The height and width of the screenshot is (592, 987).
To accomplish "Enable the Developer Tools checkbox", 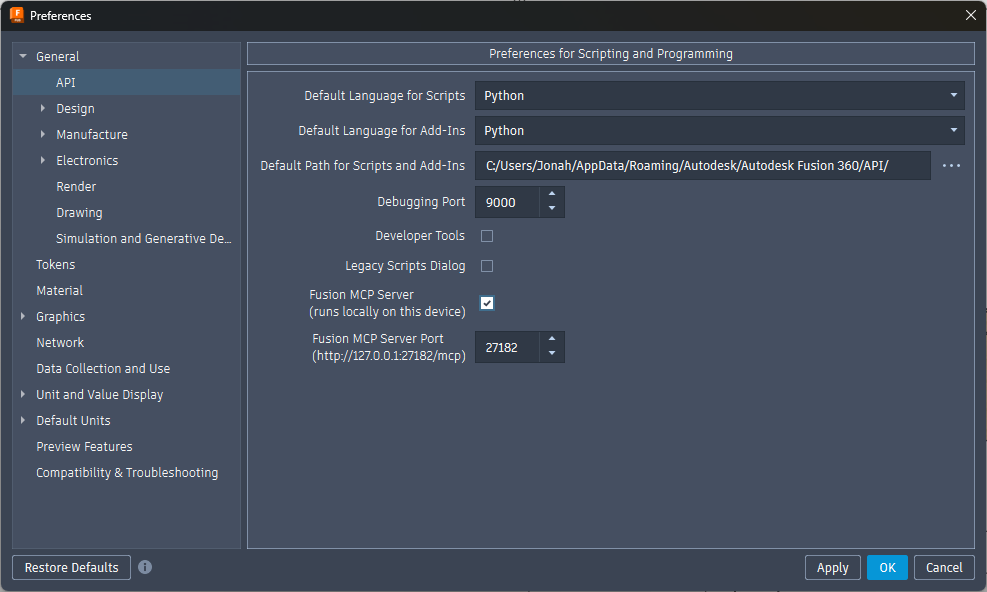I will (487, 236).
